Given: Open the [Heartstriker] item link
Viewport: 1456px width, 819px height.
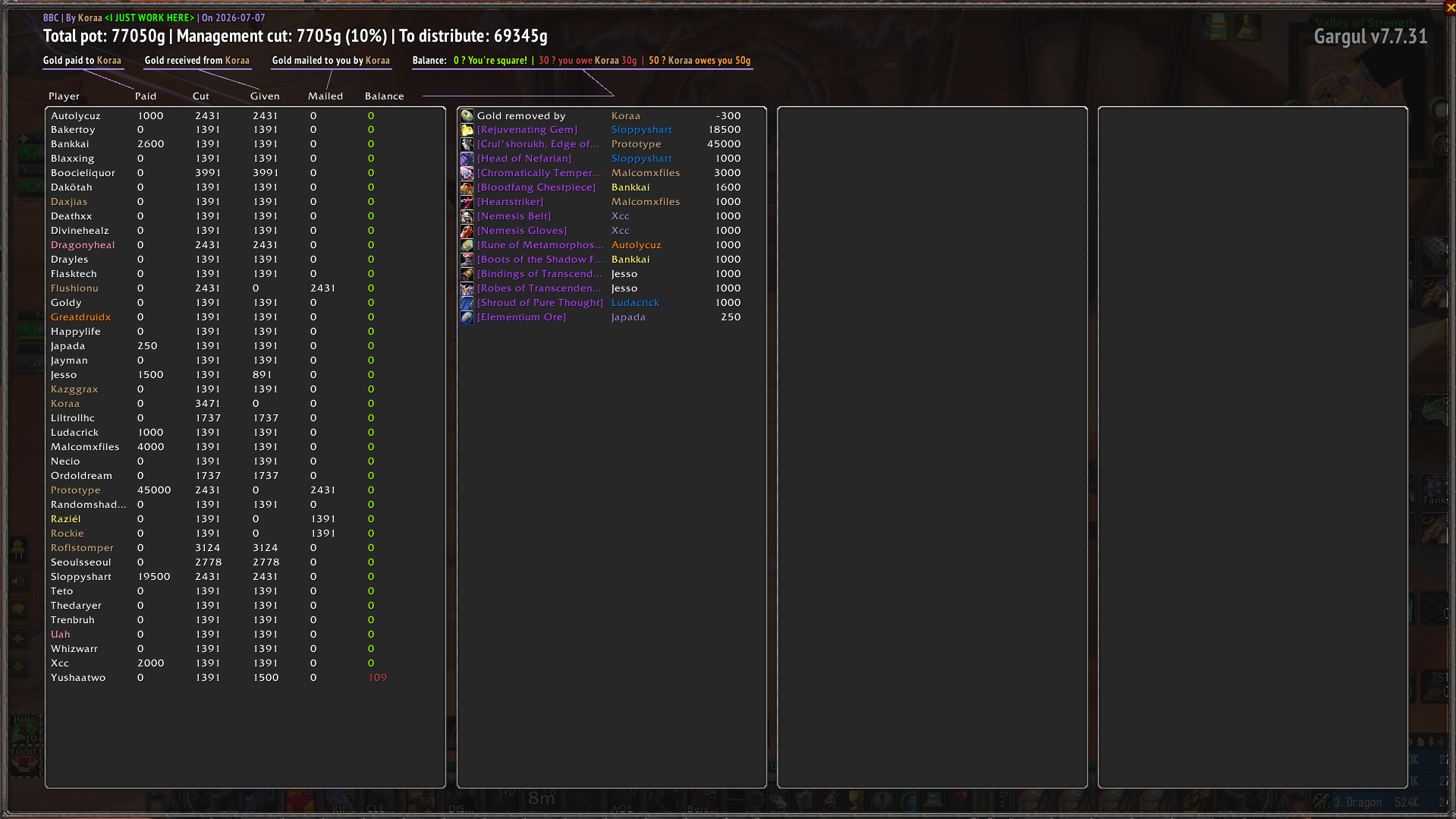Looking at the screenshot, I should (x=510, y=202).
